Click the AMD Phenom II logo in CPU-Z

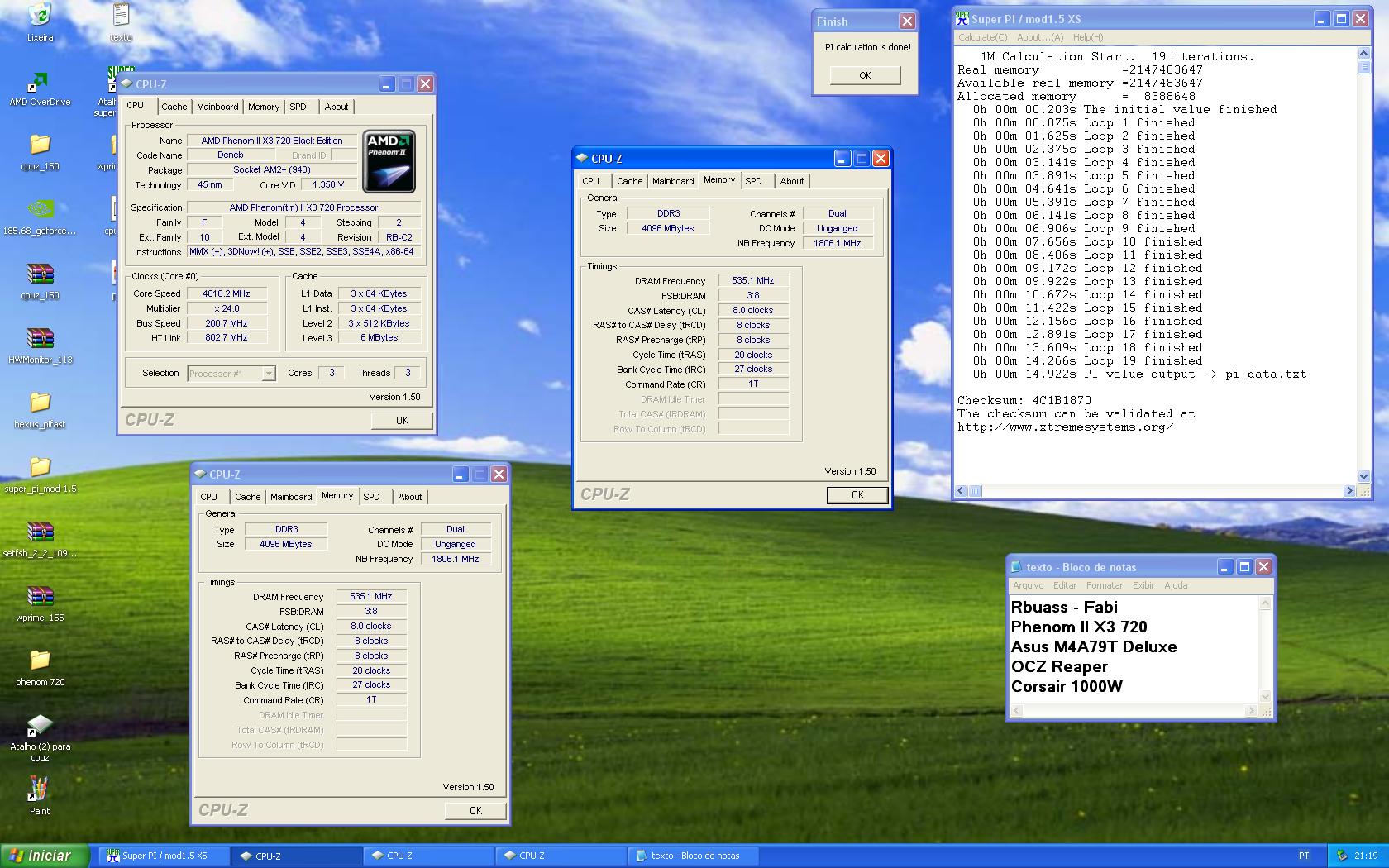(x=389, y=161)
